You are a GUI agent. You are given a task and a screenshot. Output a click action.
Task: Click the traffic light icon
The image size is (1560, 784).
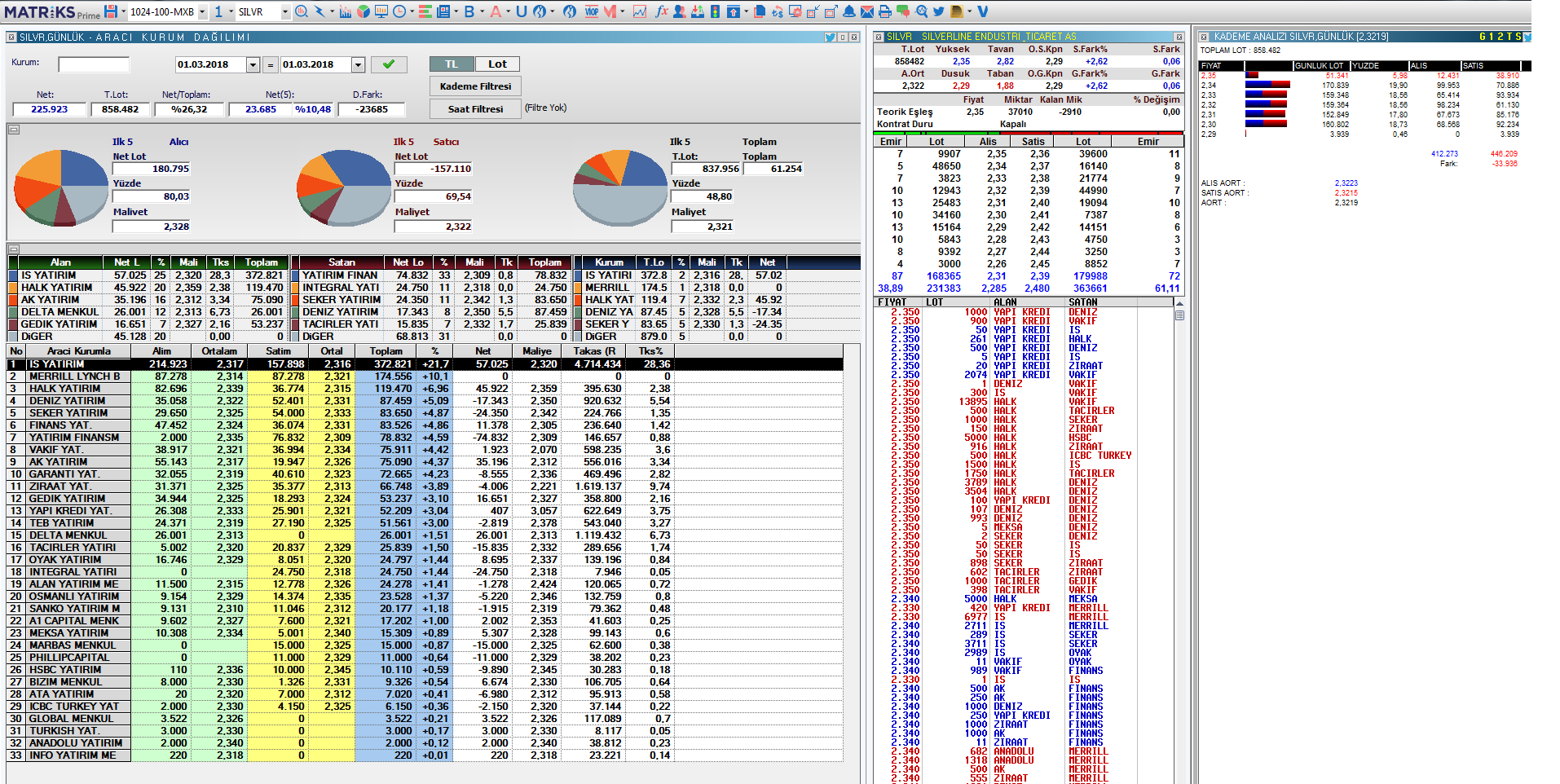pos(715,11)
